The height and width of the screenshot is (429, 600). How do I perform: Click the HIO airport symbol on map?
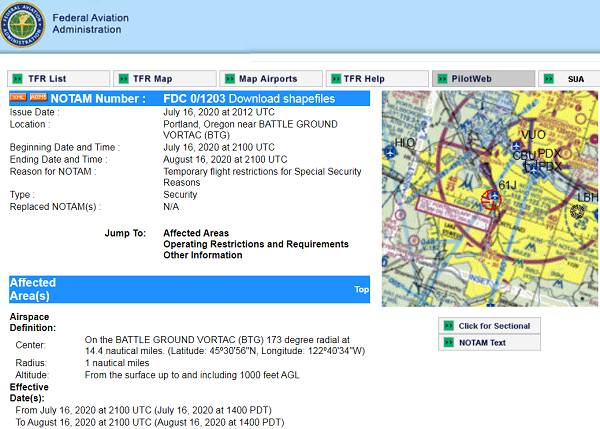(x=390, y=152)
